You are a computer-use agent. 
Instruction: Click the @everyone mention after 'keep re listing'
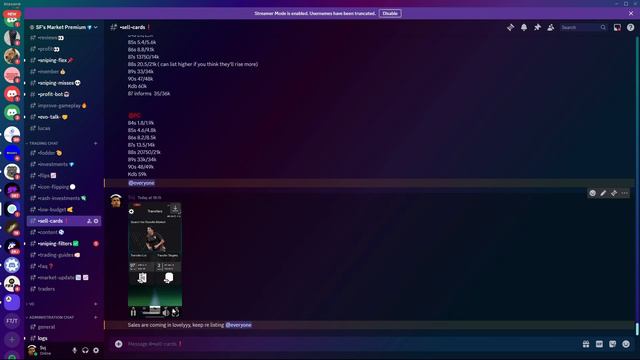[x=238, y=325]
